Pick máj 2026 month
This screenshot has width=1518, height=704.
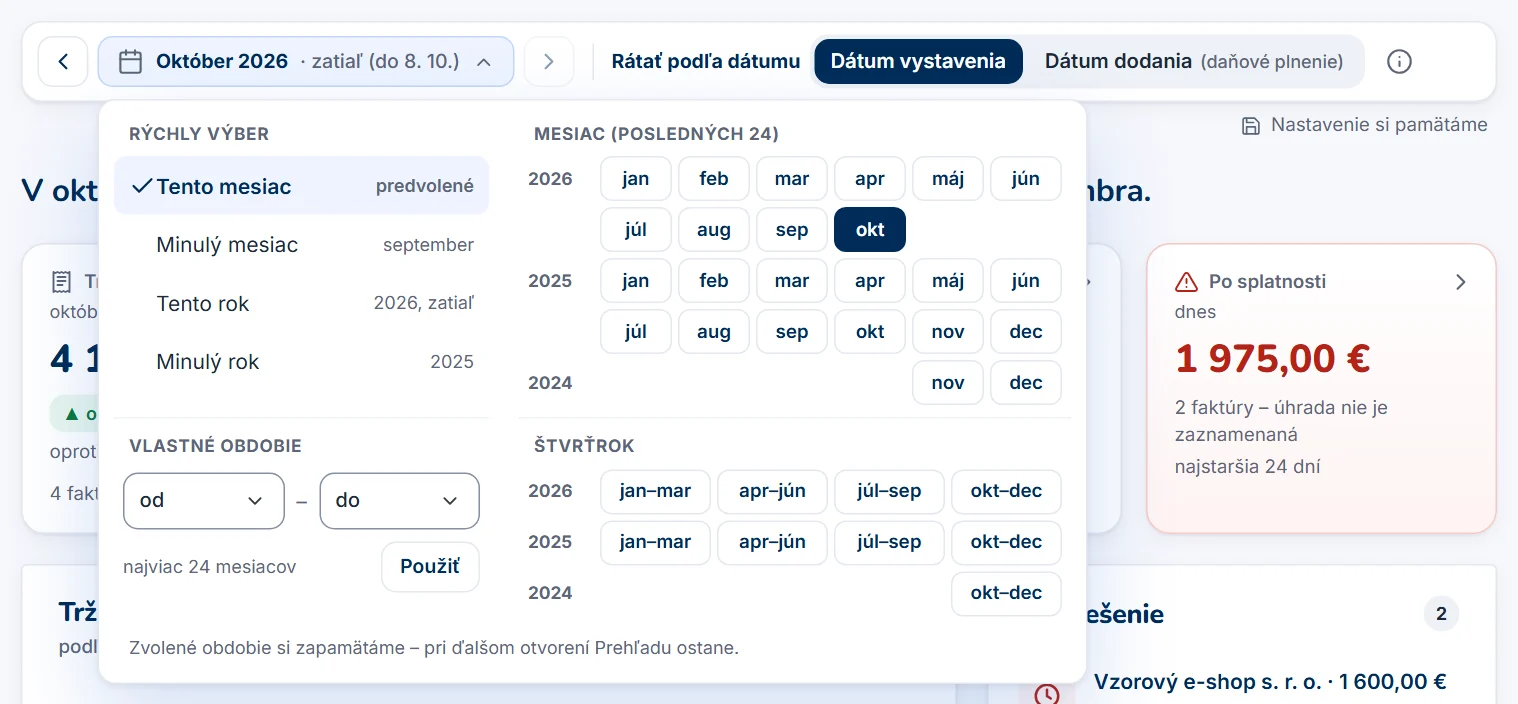coord(948,179)
